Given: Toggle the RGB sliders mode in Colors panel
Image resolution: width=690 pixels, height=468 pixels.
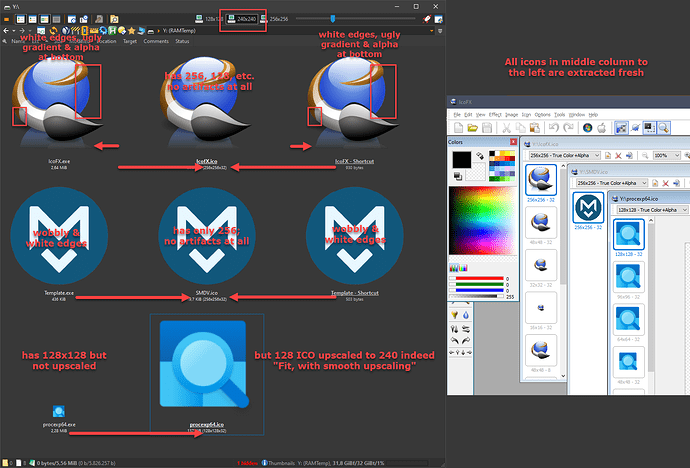Looking at the screenshot, I should [x=453, y=268].
